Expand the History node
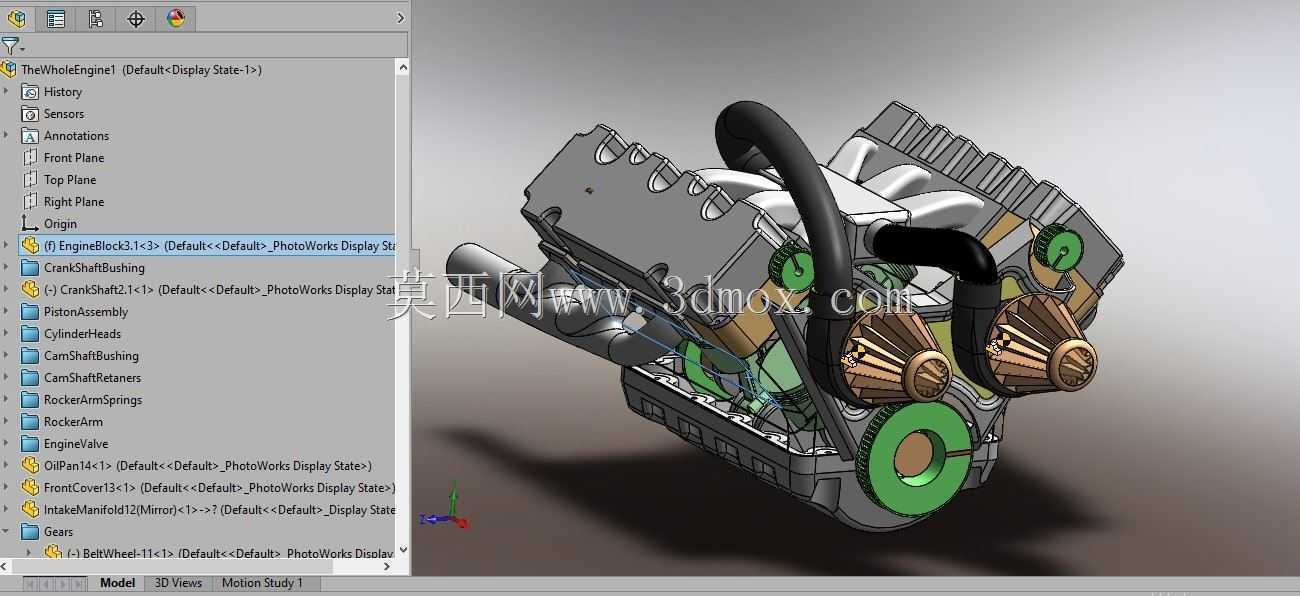This screenshot has height=596, width=1300. pyautogui.click(x=6, y=92)
